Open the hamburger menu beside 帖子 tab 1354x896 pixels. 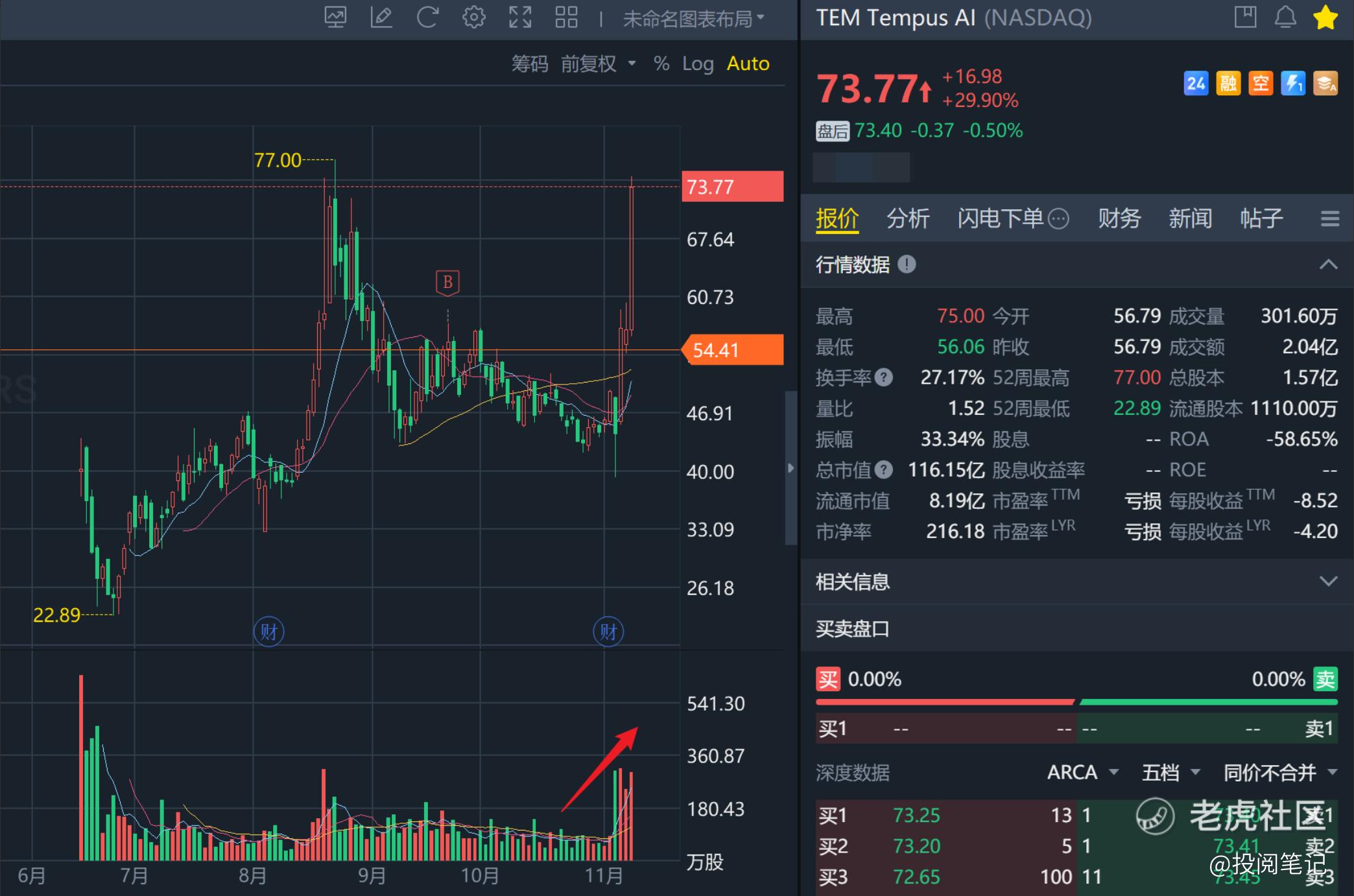click(x=1330, y=218)
